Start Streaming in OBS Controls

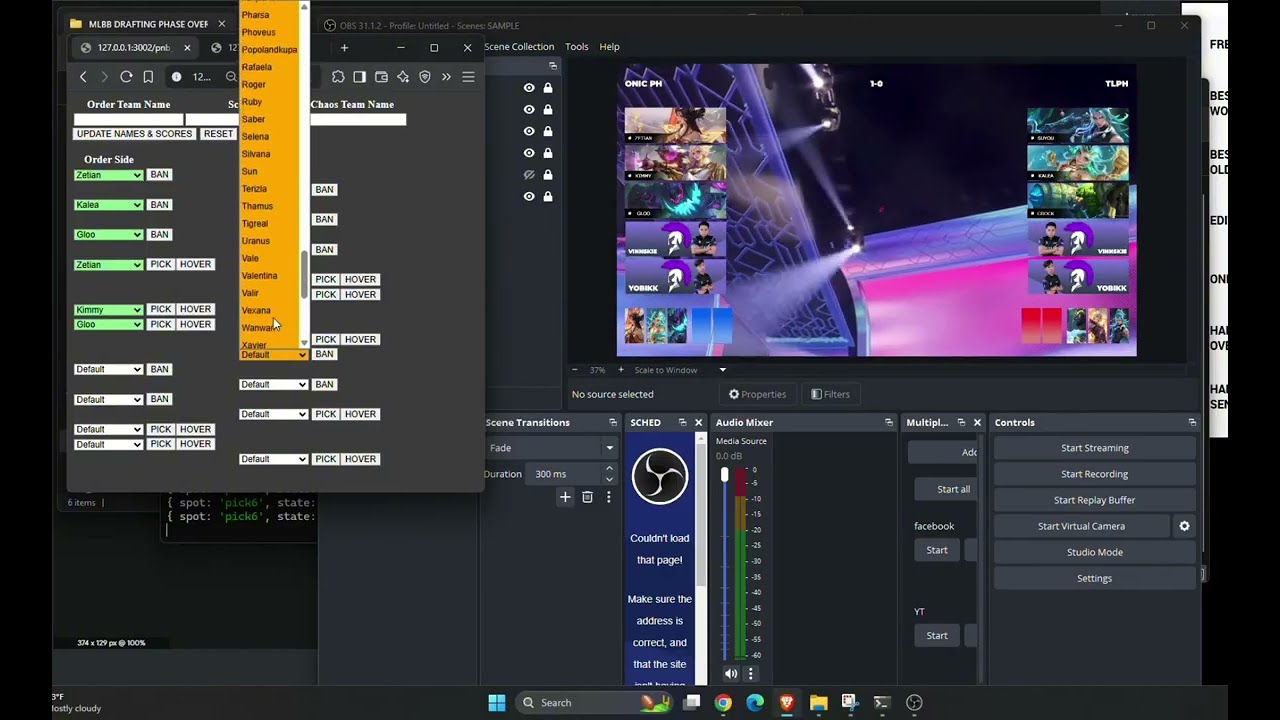(x=1095, y=448)
